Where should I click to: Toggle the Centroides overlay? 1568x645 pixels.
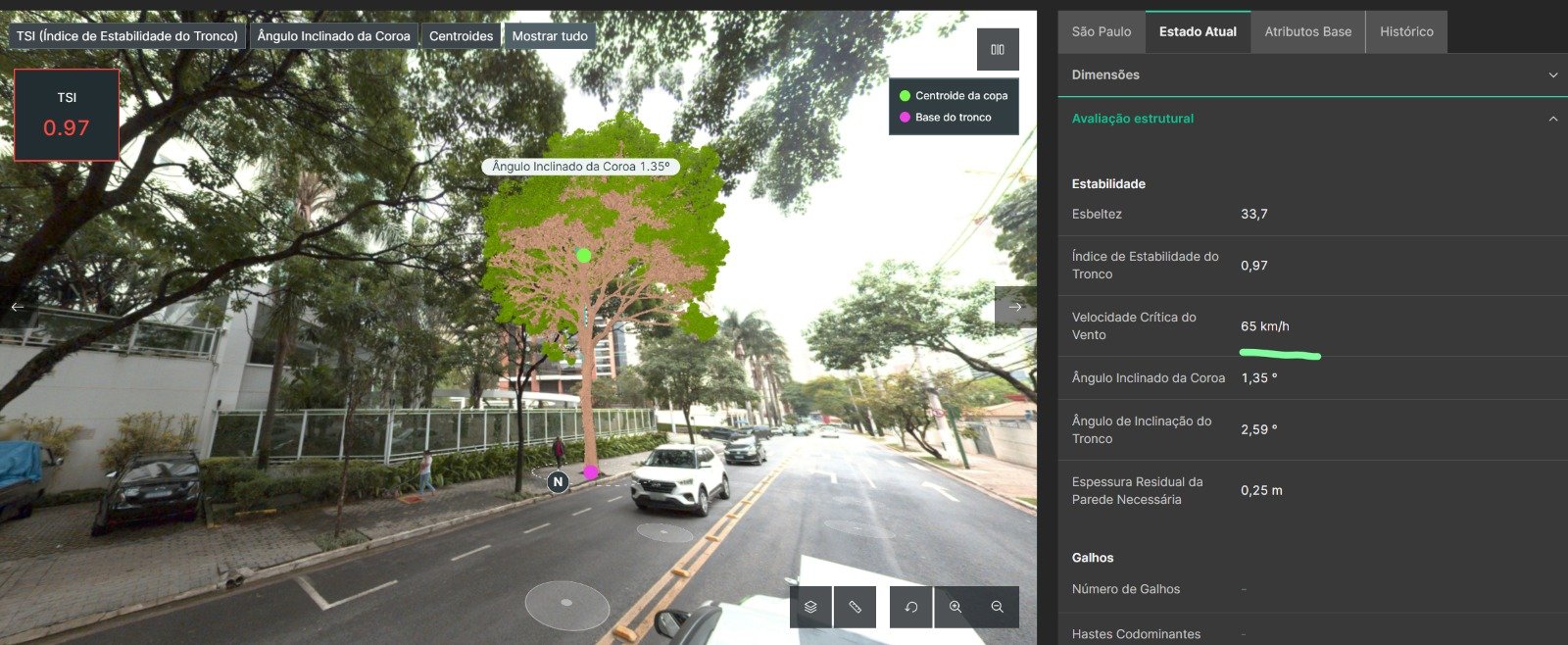pyautogui.click(x=462, y=36)
